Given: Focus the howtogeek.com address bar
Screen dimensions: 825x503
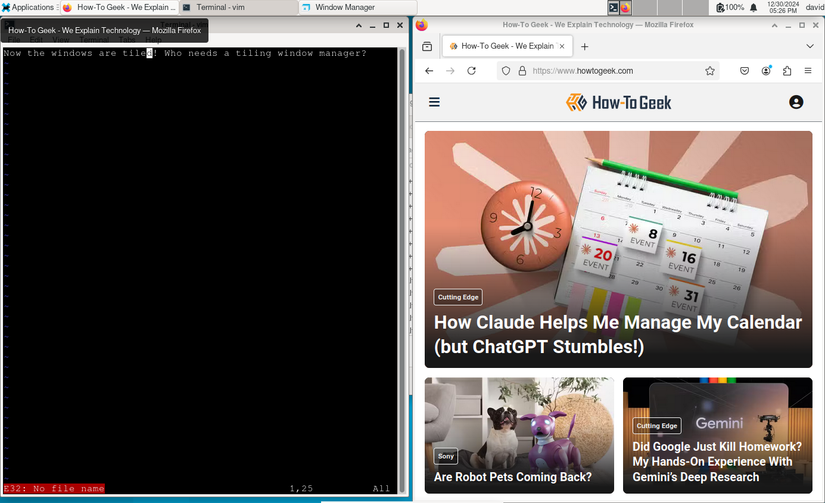Looking at the screenshot, I should [610, 71].
